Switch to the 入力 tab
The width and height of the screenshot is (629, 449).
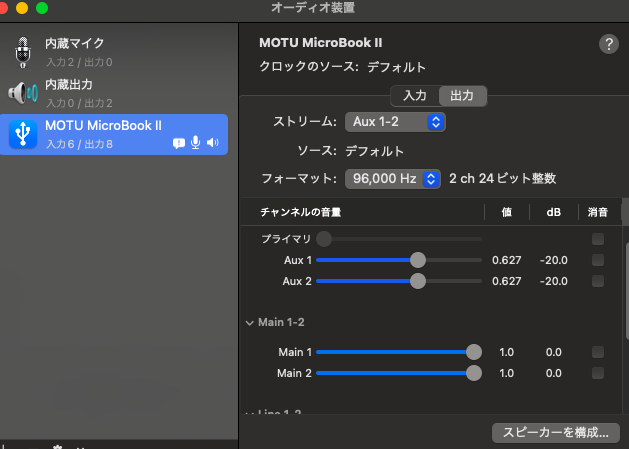coord(415,95)
